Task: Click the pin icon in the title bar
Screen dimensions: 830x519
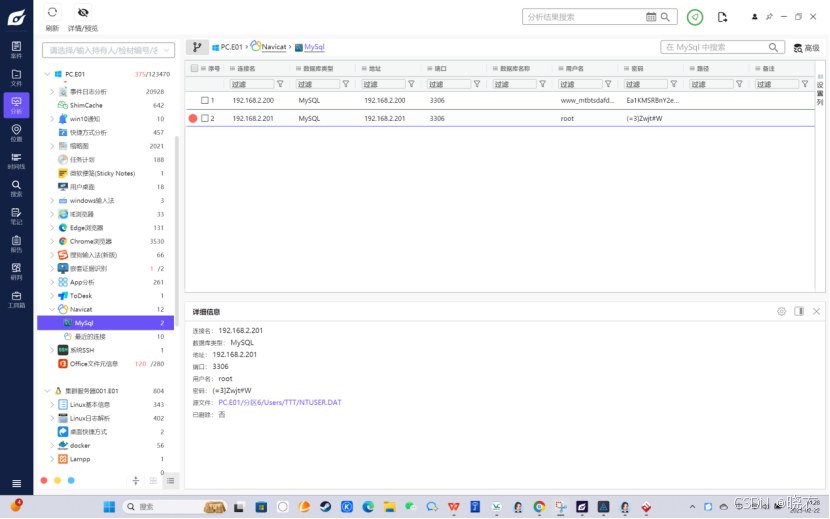Action: [x=769, y=17]
